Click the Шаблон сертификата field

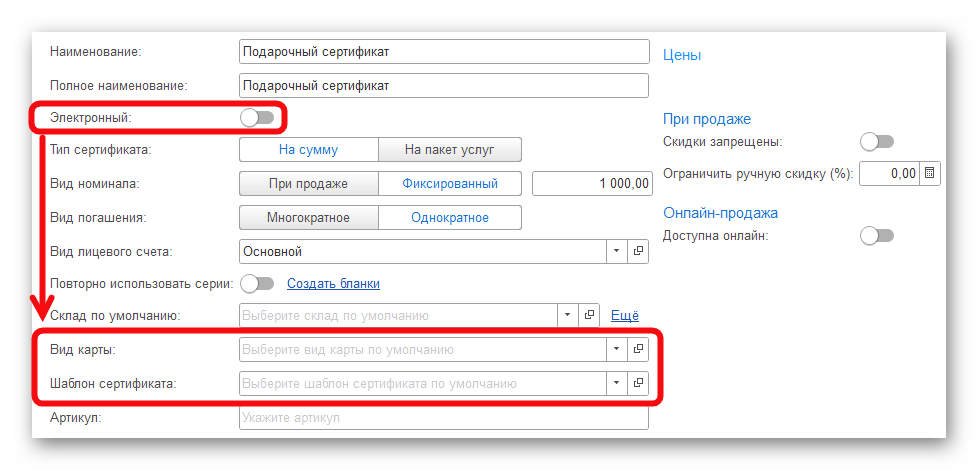[423, 383]
